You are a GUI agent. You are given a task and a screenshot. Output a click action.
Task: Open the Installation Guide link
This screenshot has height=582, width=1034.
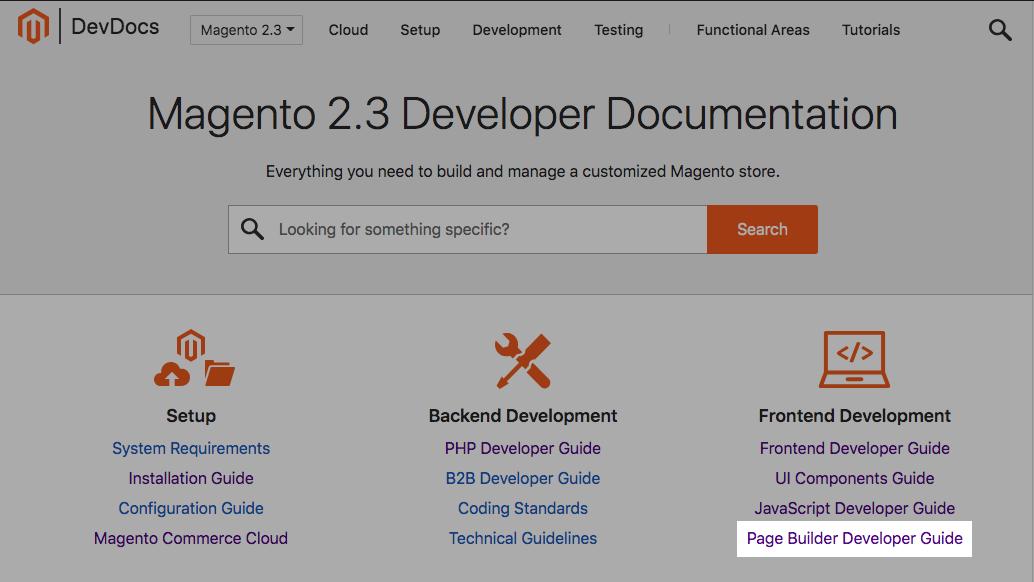click(191, 479)
